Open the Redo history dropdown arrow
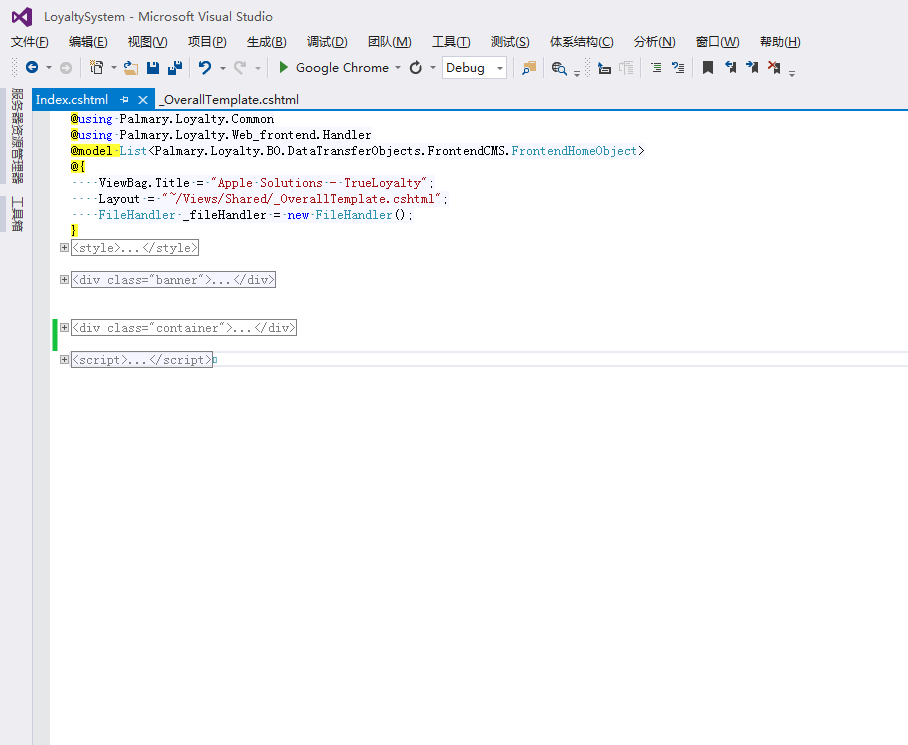This screenshot has height=745, width=908. pyautogui.click(x=258, y=68)
